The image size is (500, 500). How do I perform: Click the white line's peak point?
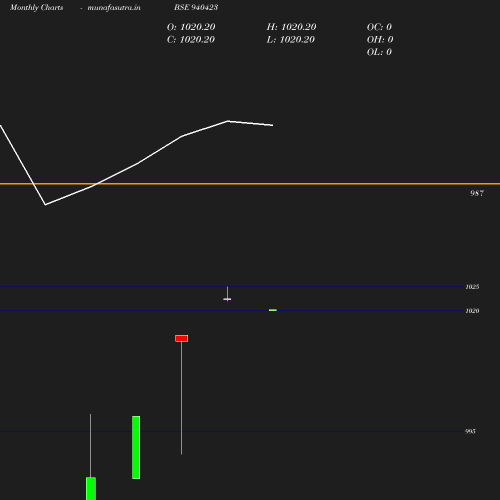click(x=228, y=121)
